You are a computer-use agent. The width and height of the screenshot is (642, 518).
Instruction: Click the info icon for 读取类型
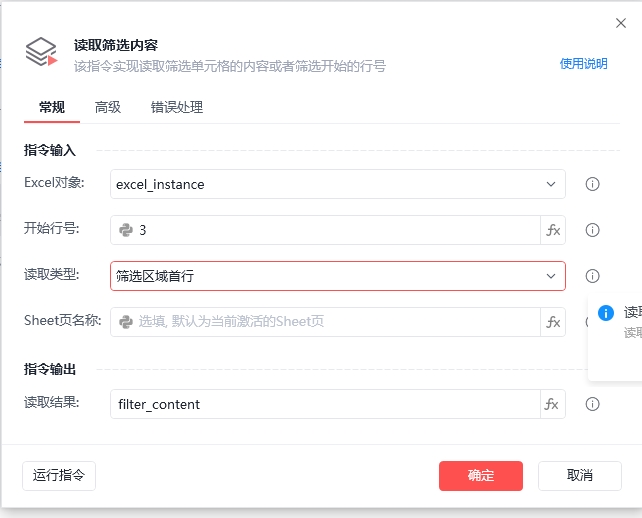click(x=592, y=276)
